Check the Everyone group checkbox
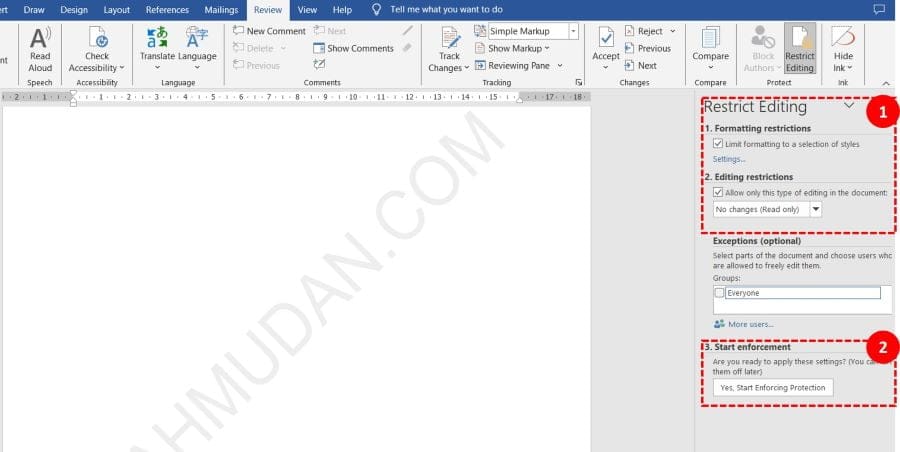This screenshot has height=452, width=900. [720, 293]
